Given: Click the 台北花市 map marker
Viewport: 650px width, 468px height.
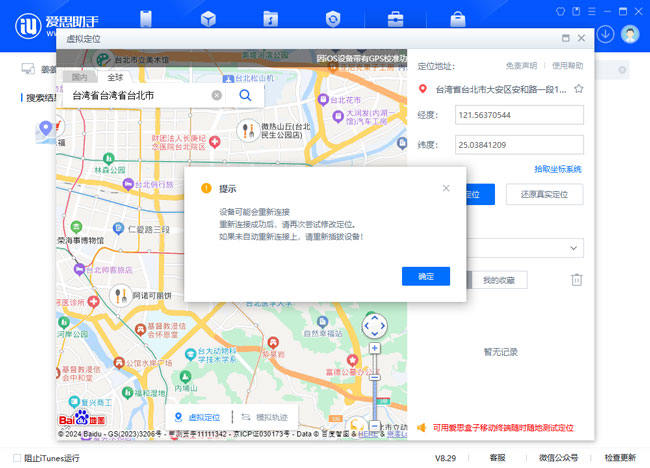Looking at the screenshot, I should 323,100.
